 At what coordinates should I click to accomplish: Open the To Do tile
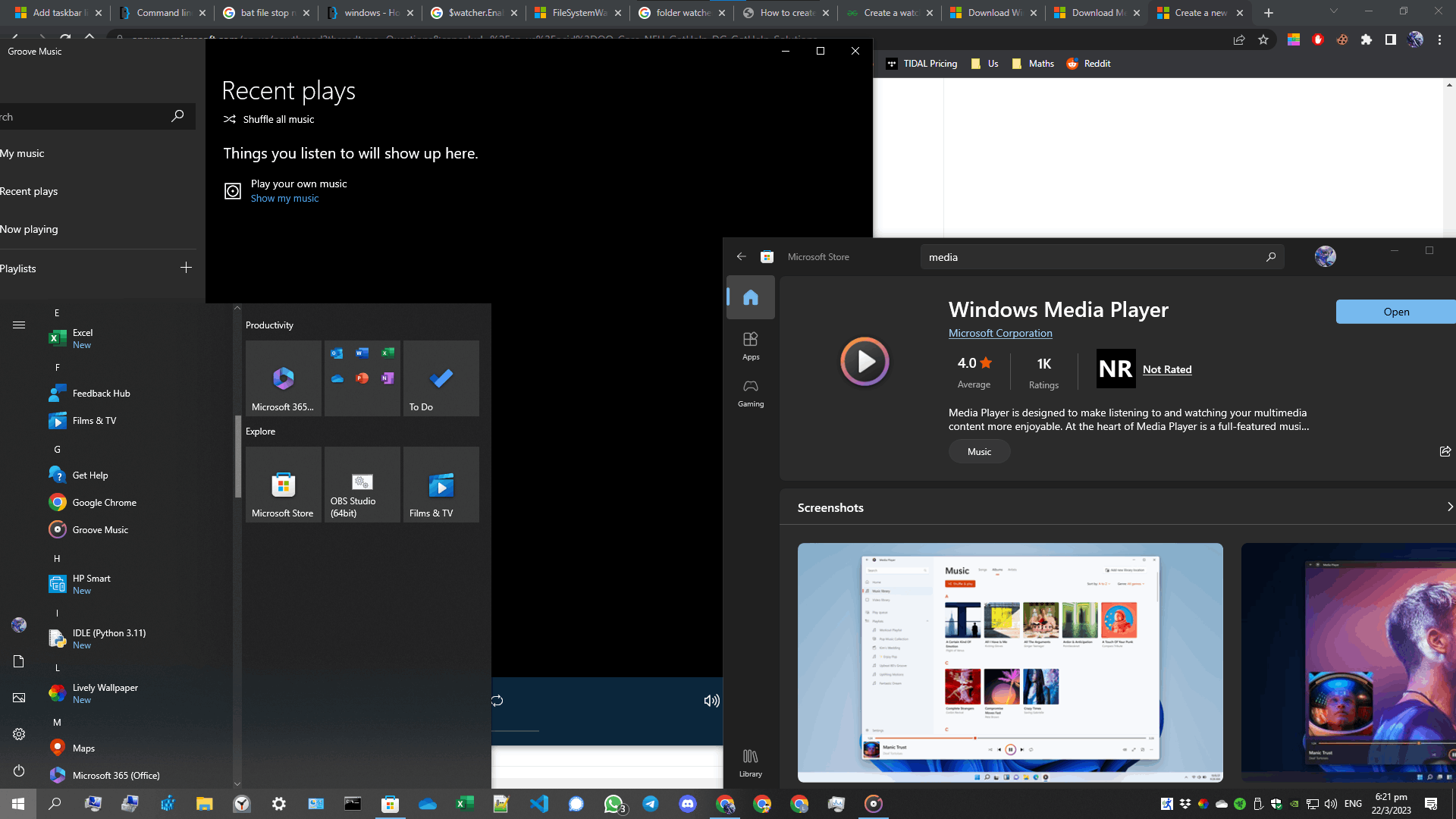point(441,378)
